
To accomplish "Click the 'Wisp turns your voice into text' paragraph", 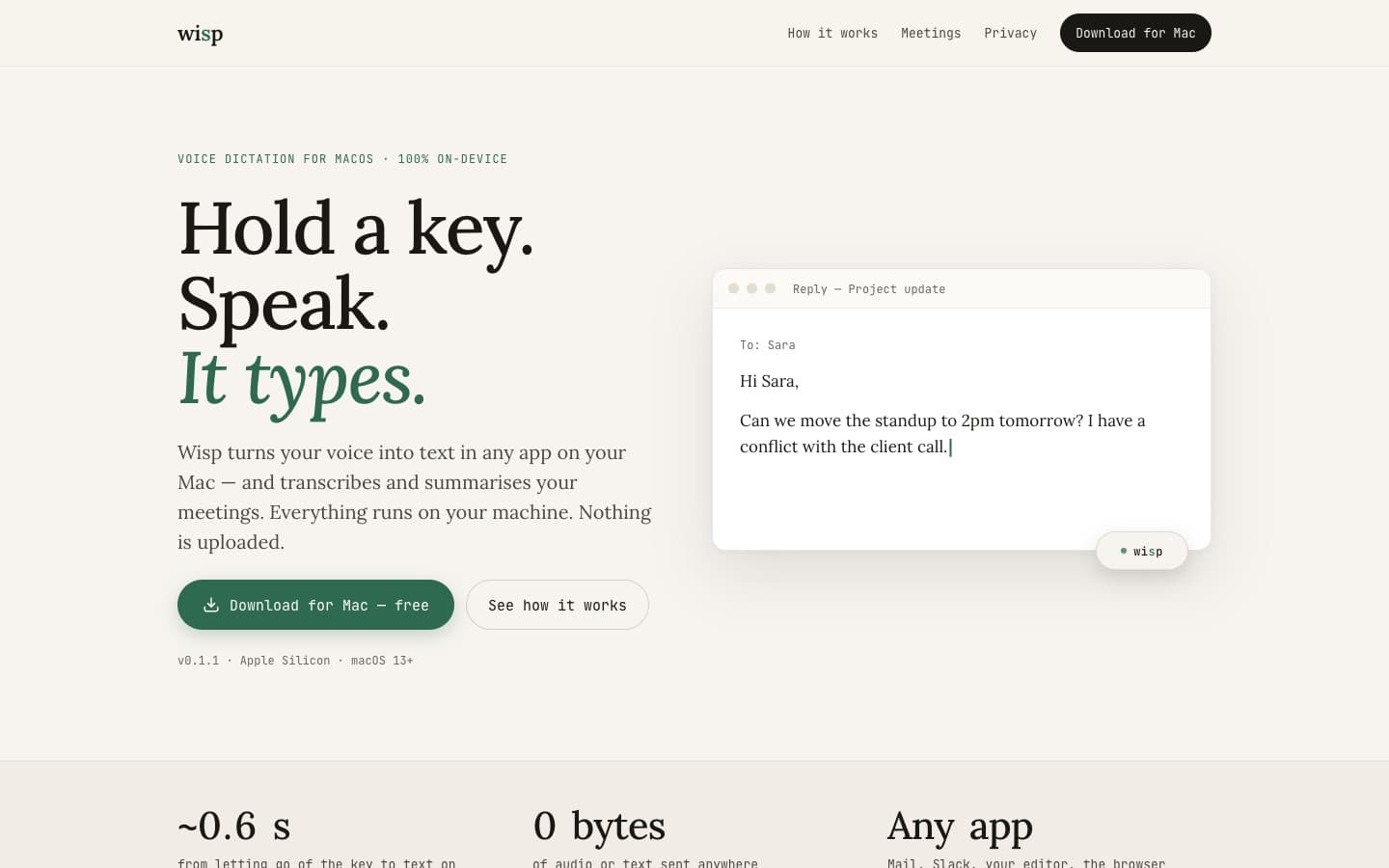I will [x=415, y=497].
